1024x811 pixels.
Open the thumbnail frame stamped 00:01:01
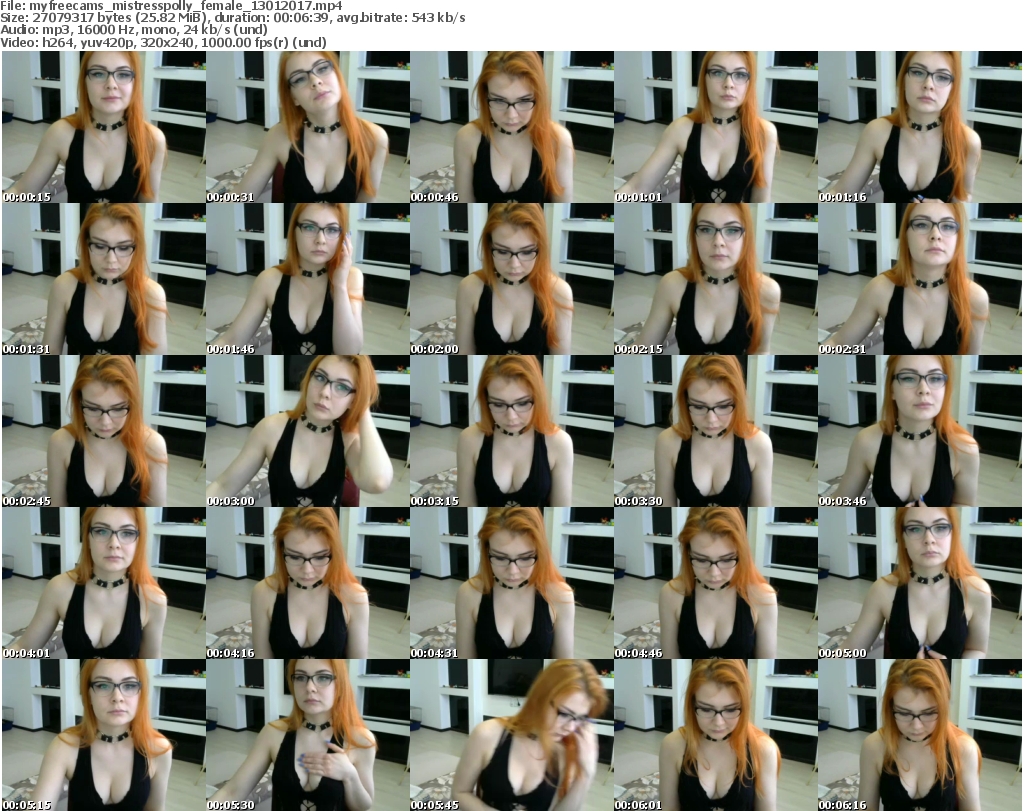716,127
